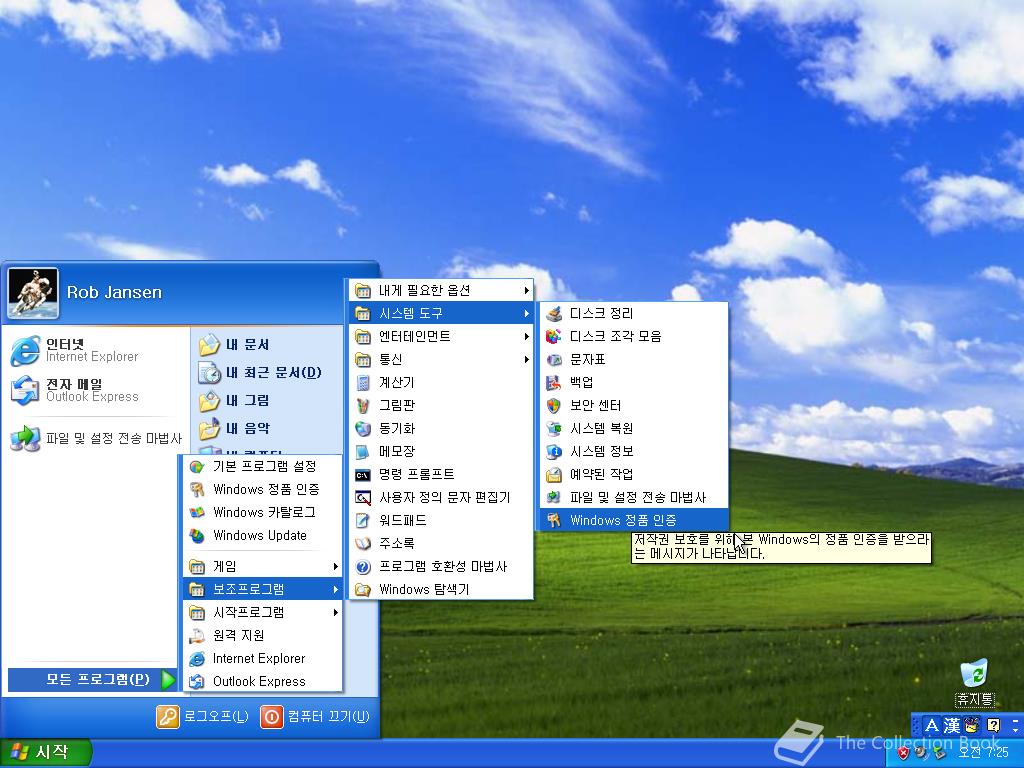Click 모든 프로그램 green arrow

coord(168,680)
